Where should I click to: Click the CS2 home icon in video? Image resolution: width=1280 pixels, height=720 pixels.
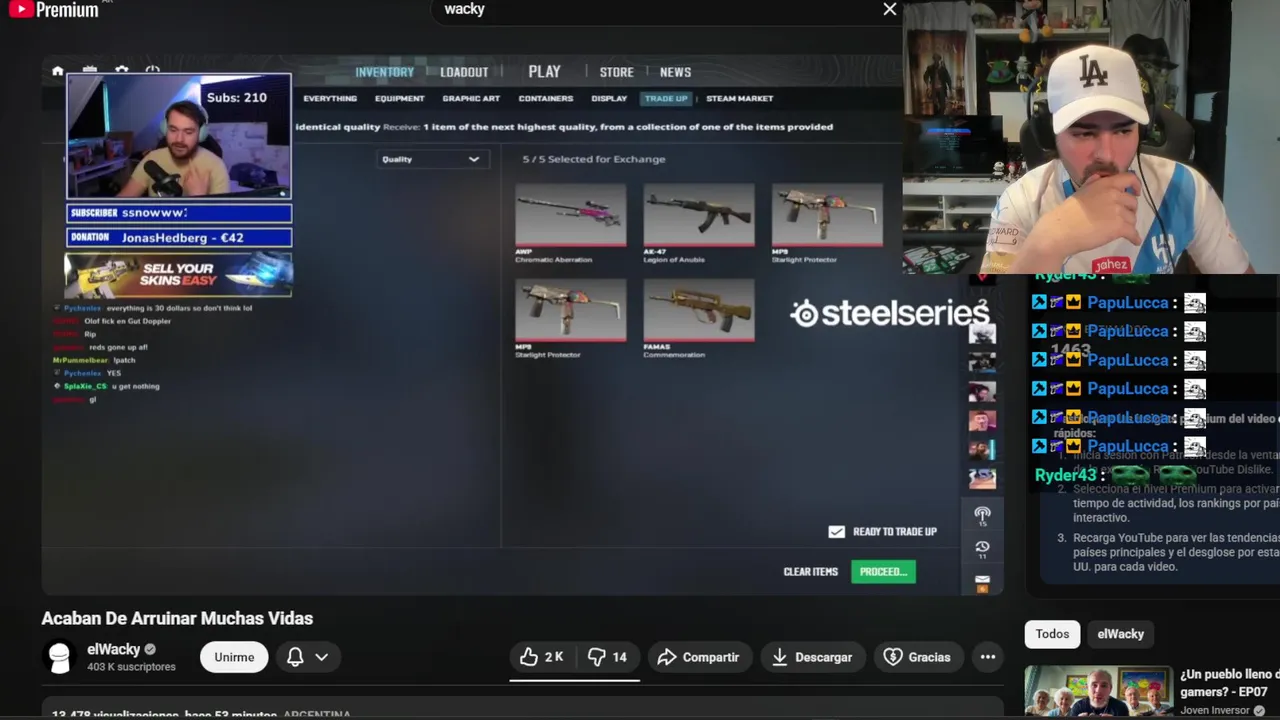tap(57, 71)
